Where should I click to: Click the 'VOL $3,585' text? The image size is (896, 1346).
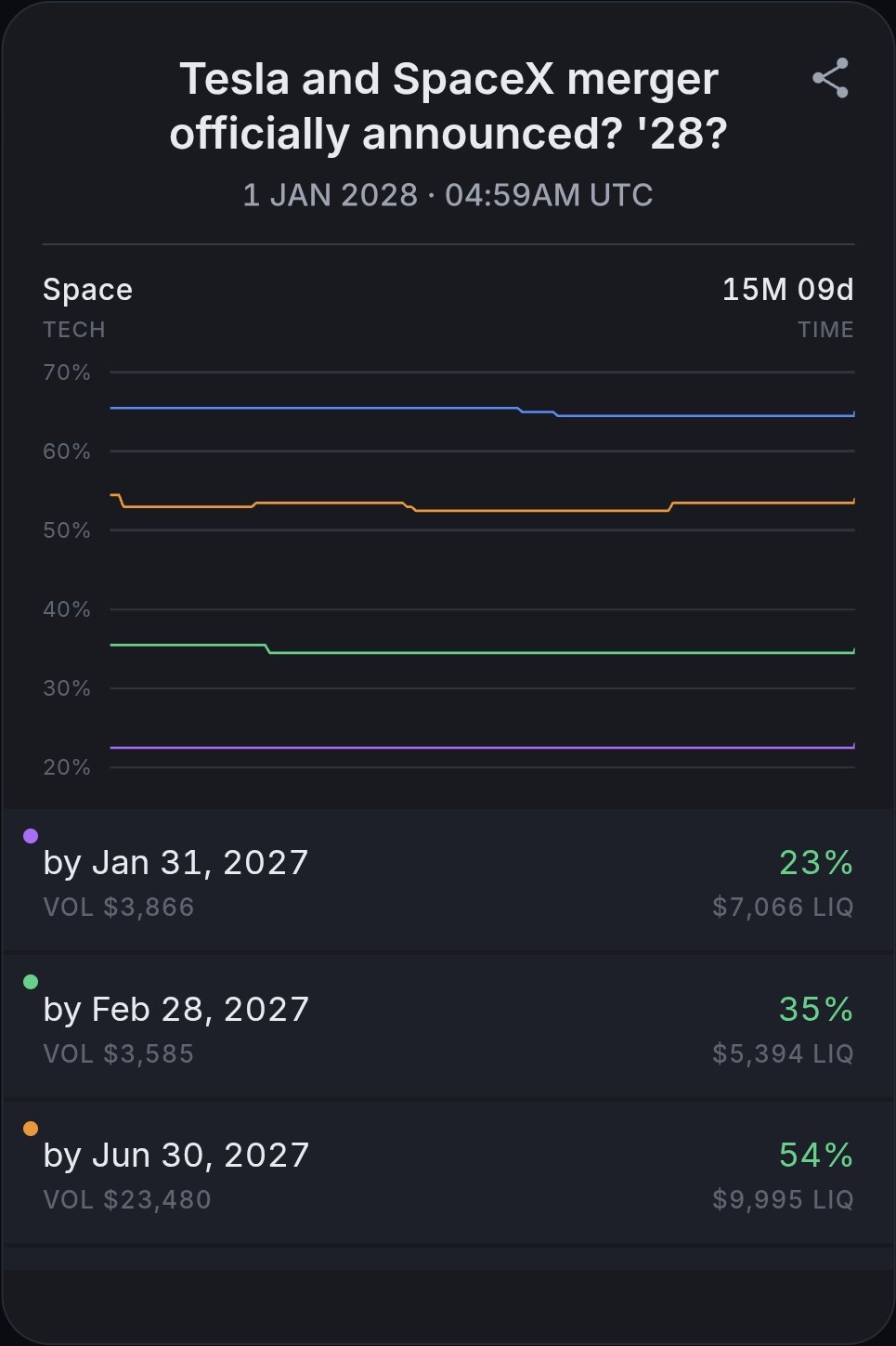119,1053
